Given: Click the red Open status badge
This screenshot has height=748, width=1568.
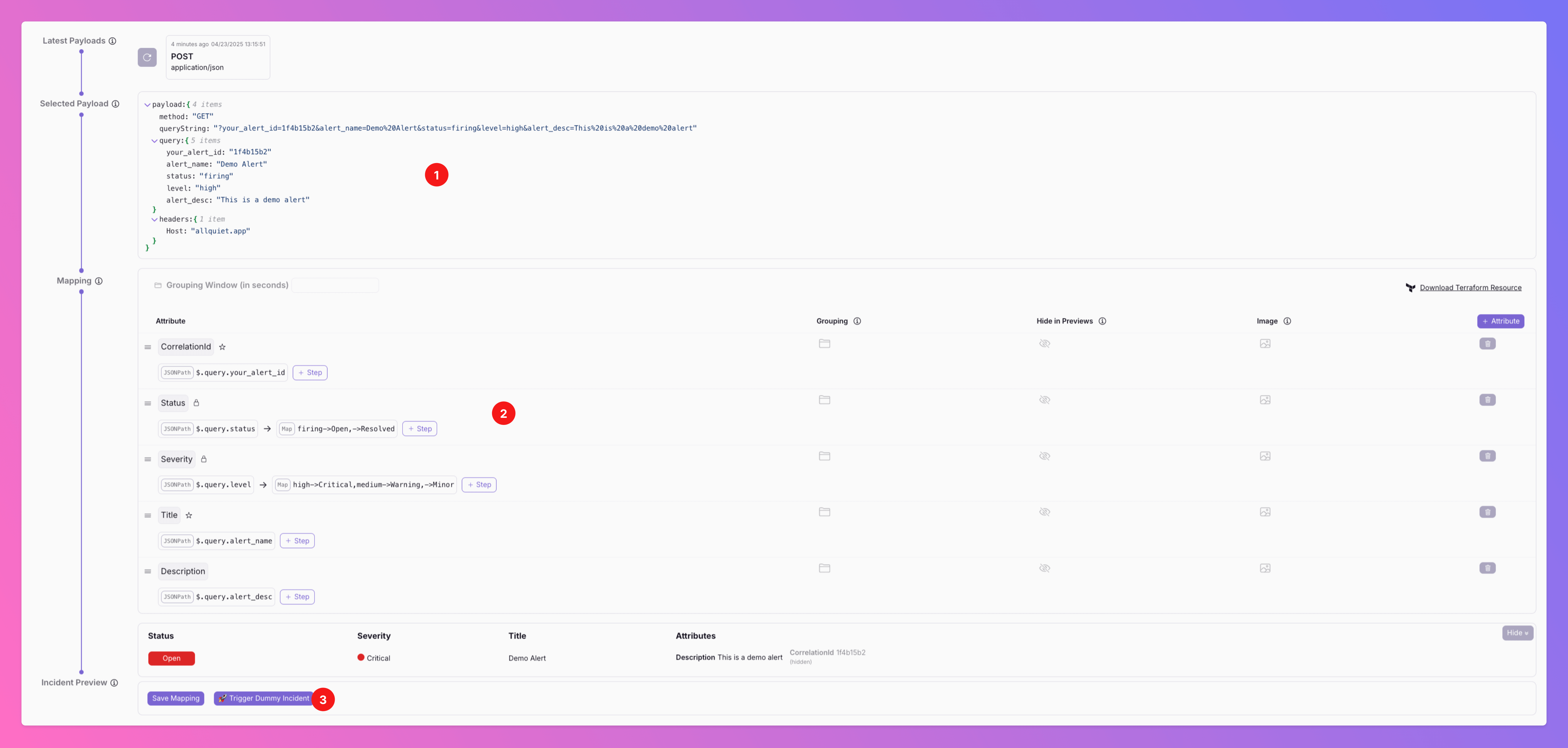Looking at the screenshot, I should (171, 658).
